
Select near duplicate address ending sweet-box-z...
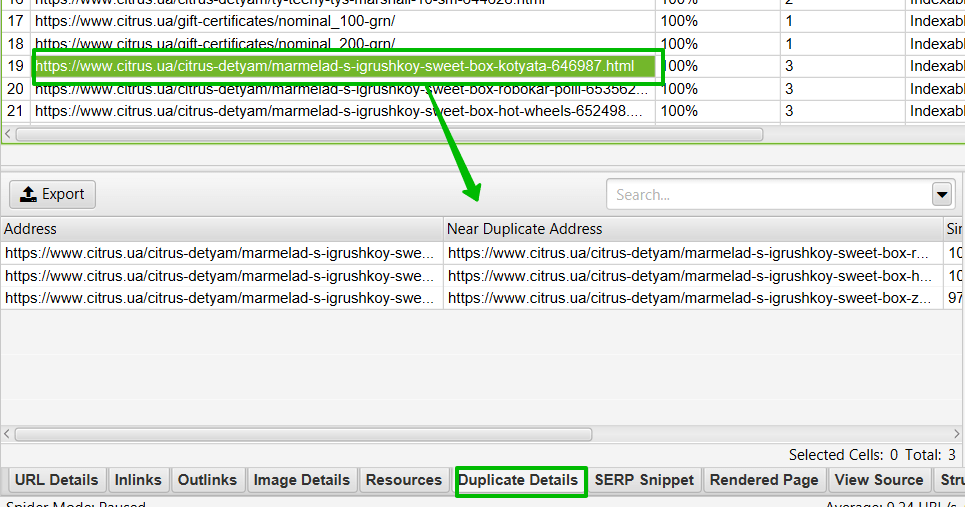point(693,298)
